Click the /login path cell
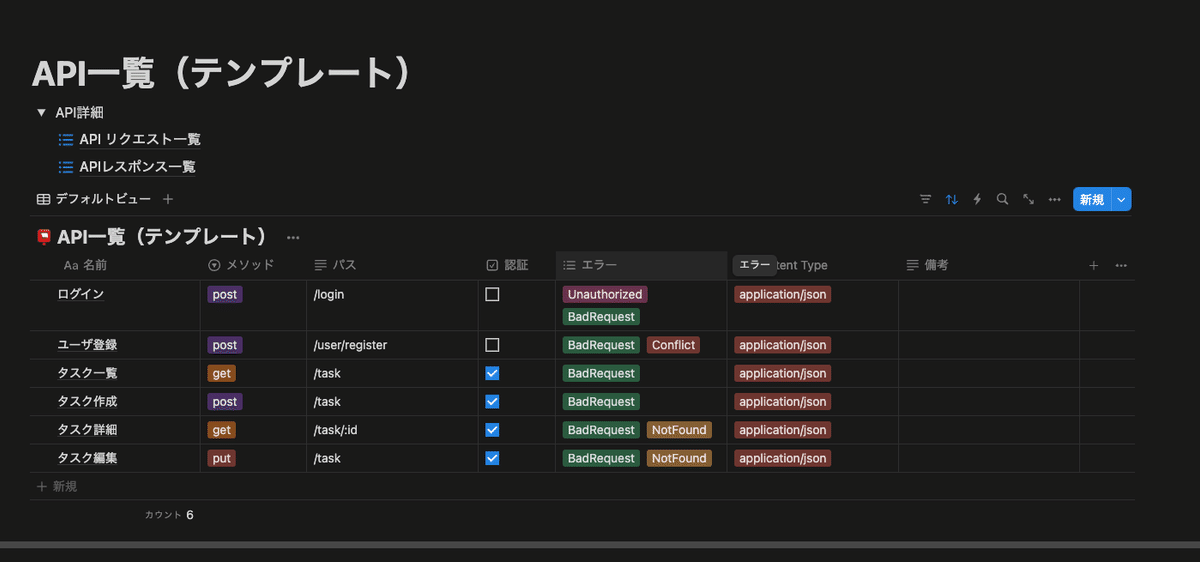The width and height of the screenshot is (1200, 562). coord(392,305)
